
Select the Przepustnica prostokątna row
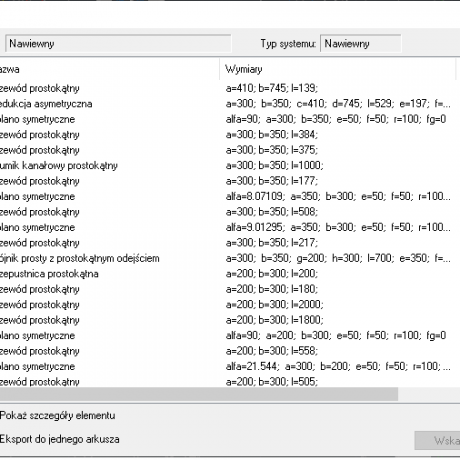(x=228, y=274)
